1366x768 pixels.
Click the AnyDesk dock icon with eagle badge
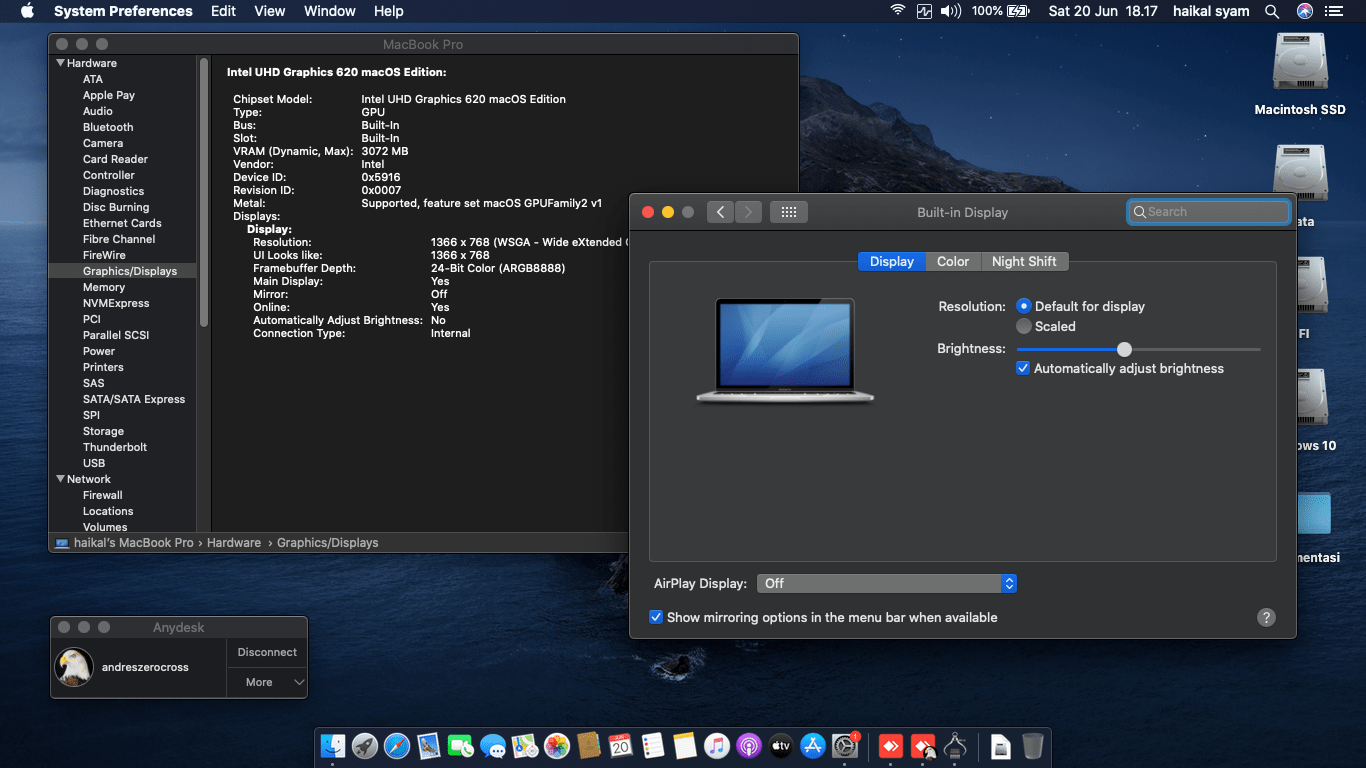(923, 746)
